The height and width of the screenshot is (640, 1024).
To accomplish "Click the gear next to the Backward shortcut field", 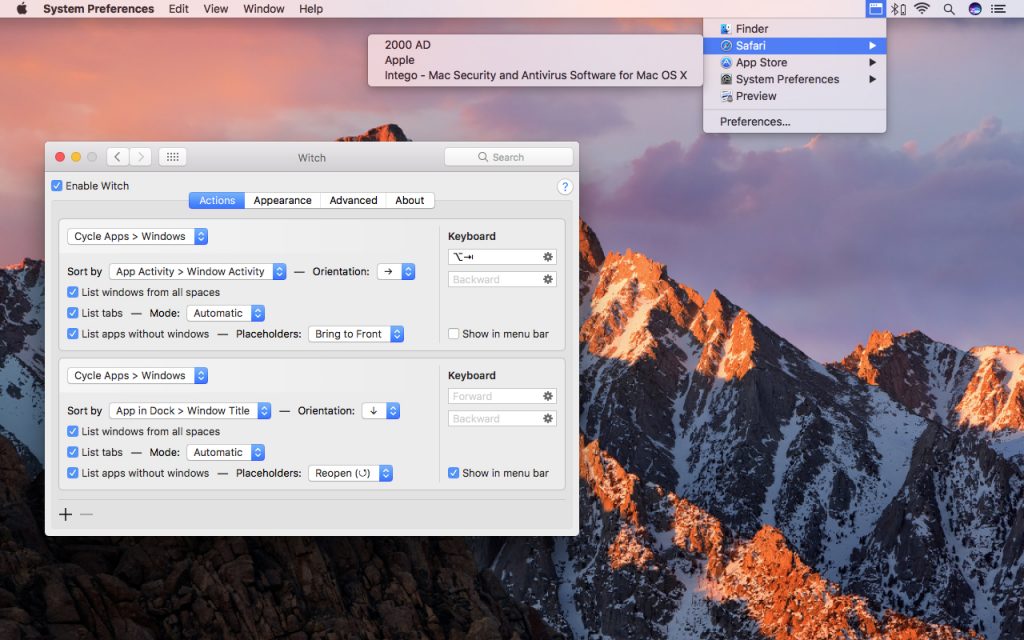I will 547,279.
